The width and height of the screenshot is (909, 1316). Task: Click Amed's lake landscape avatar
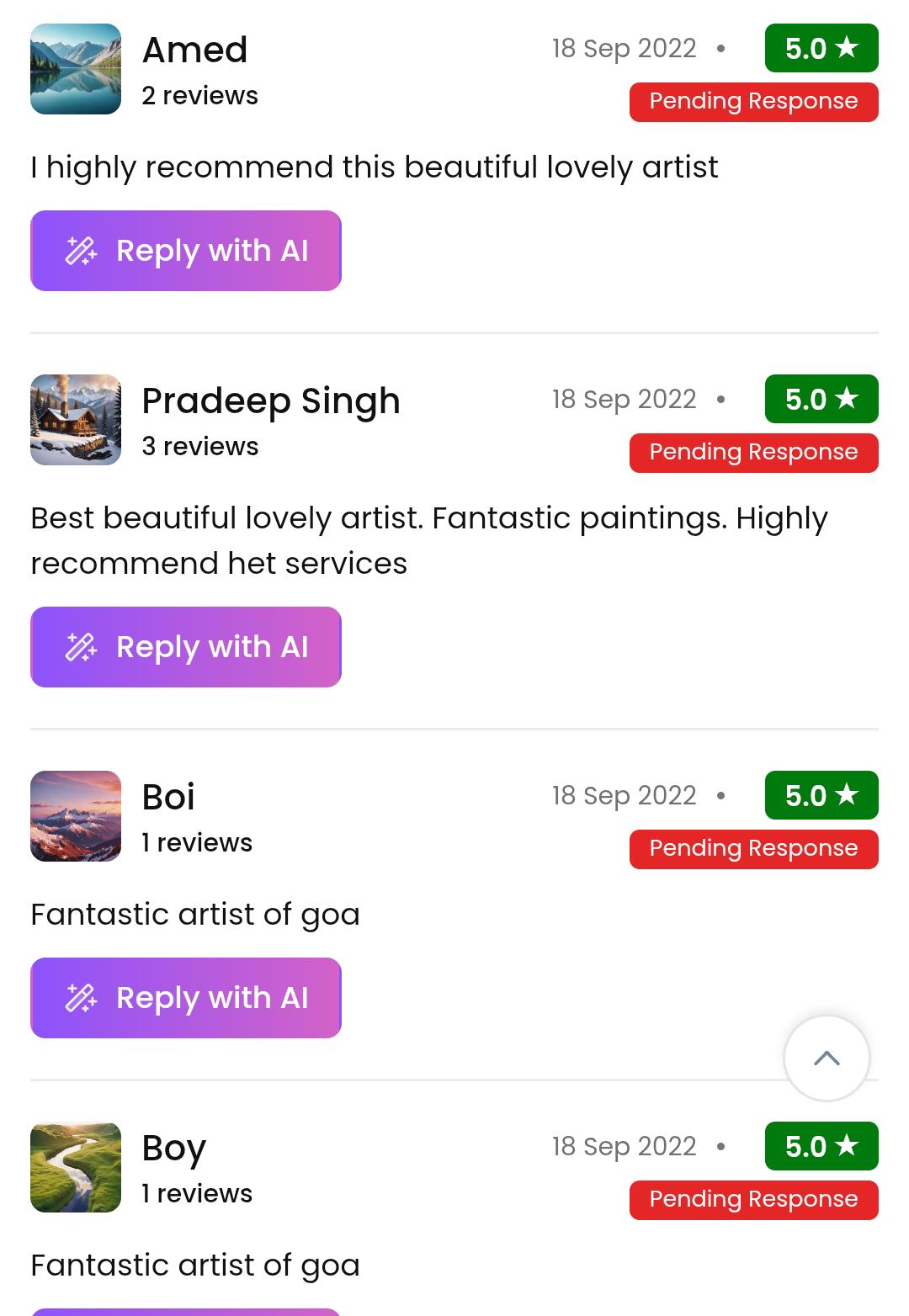(x=76, y=69)
